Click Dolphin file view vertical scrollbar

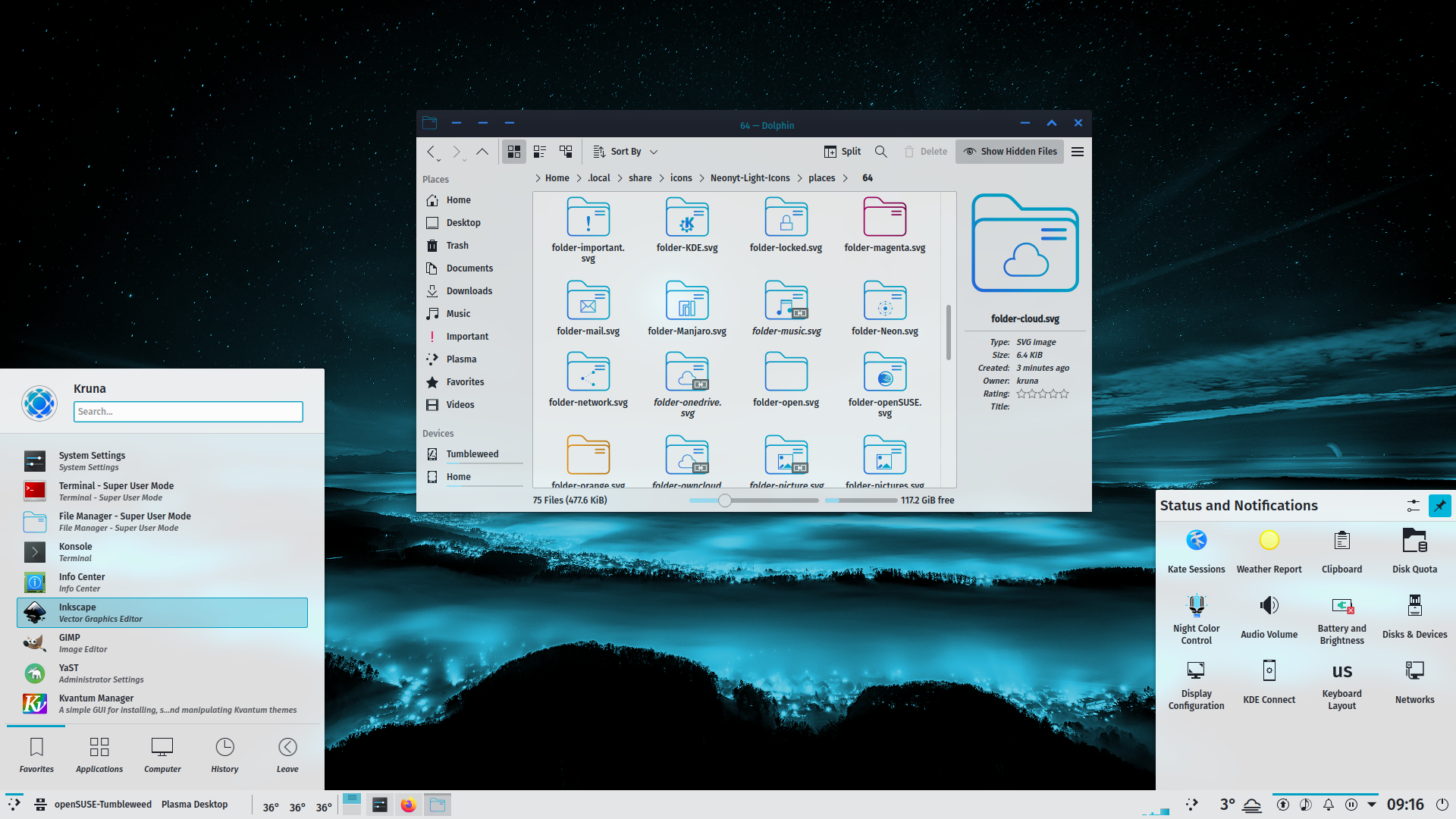coord(948,334)
